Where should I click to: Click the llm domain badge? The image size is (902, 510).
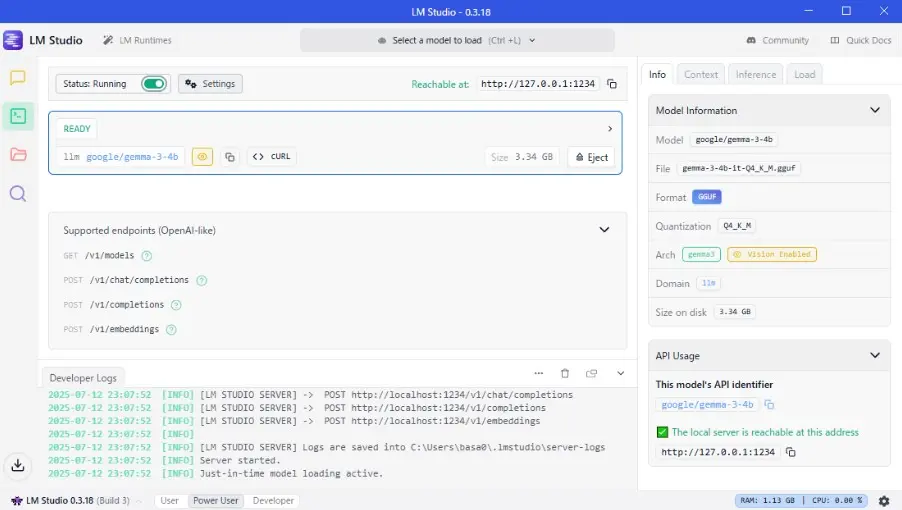pos(708,283)
